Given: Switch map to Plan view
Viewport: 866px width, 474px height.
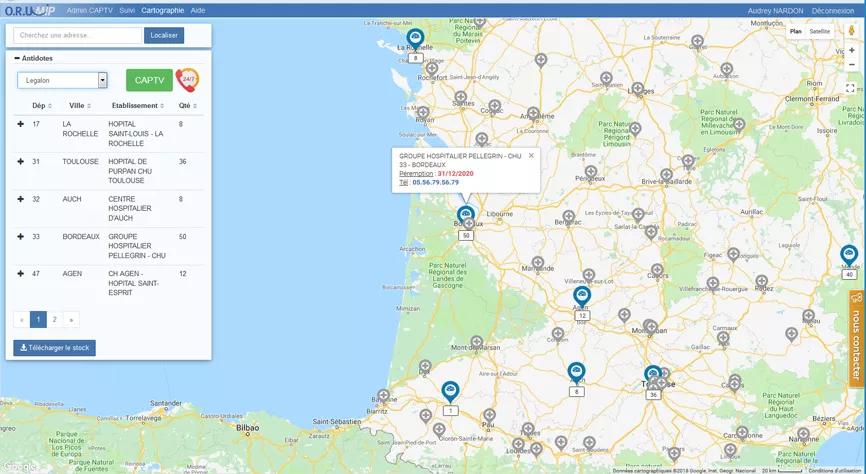Looking at the screenshot, I should [x=796, y=31].
